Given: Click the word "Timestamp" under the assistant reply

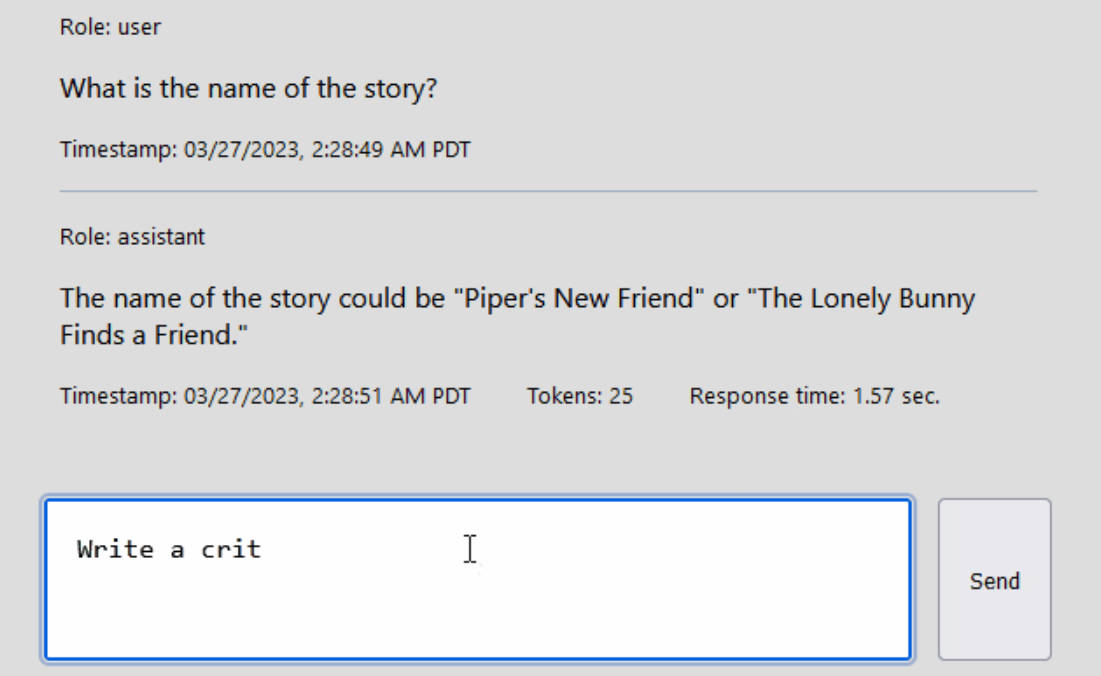Looking at the screenshot, I should 117,396.
